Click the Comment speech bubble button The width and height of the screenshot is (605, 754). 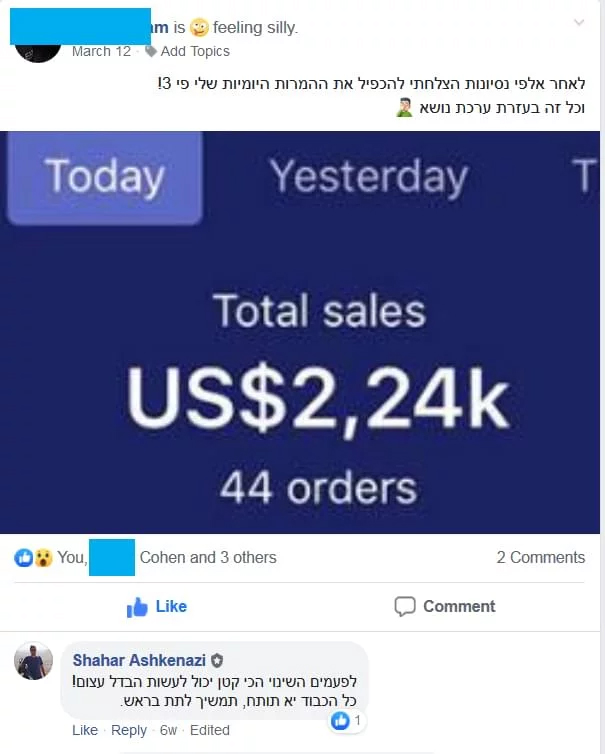point(444,606)
